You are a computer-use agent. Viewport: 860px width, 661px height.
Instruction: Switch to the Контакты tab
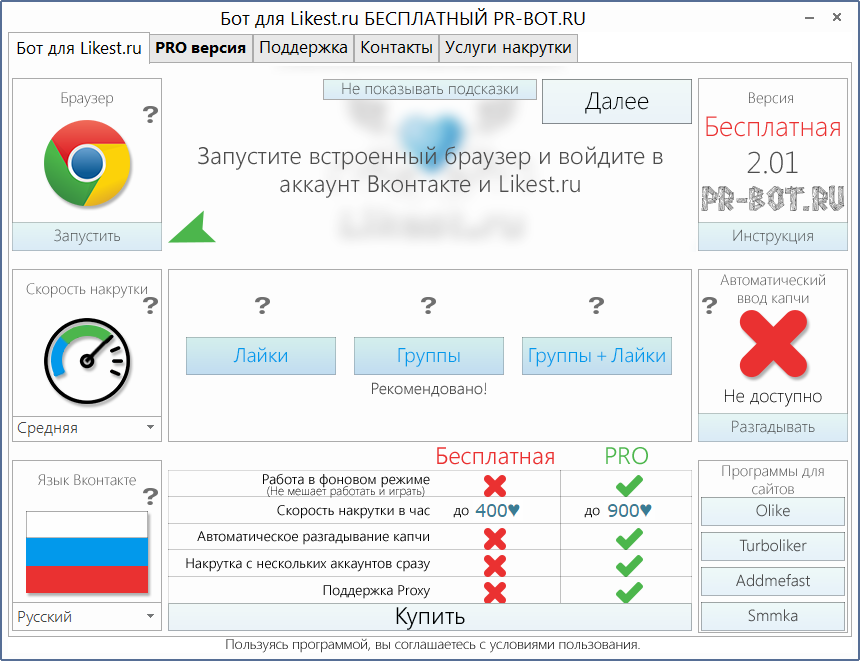coord(397,48)
